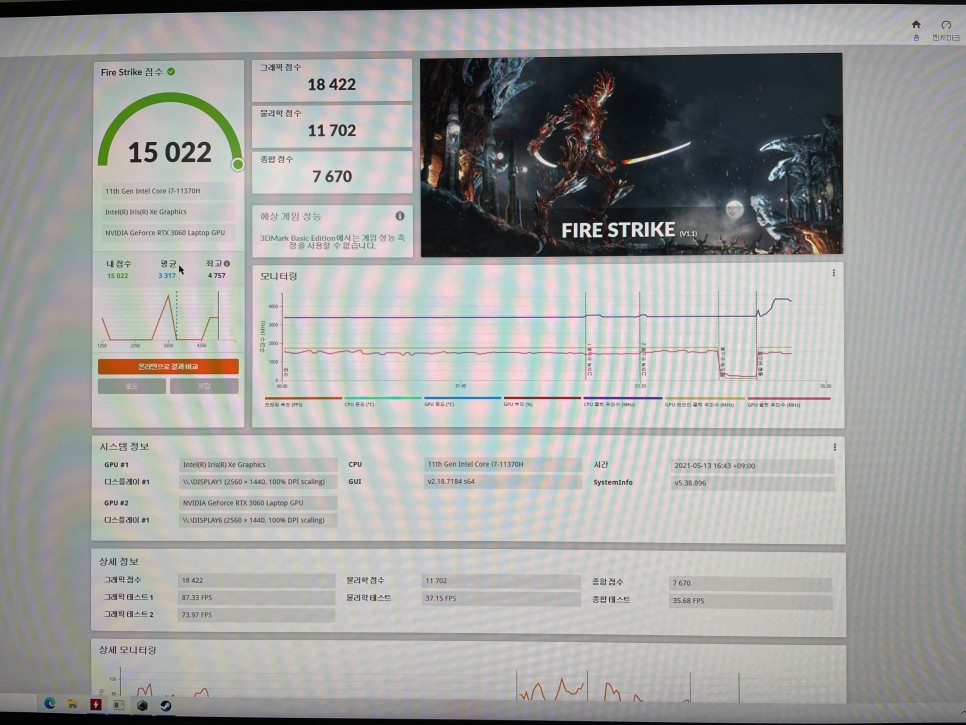Click the 상세 정보 그래픽 점수 18 422 field
Image resolution: width=966 pixels, height=725 pixels.
point(256,580)
